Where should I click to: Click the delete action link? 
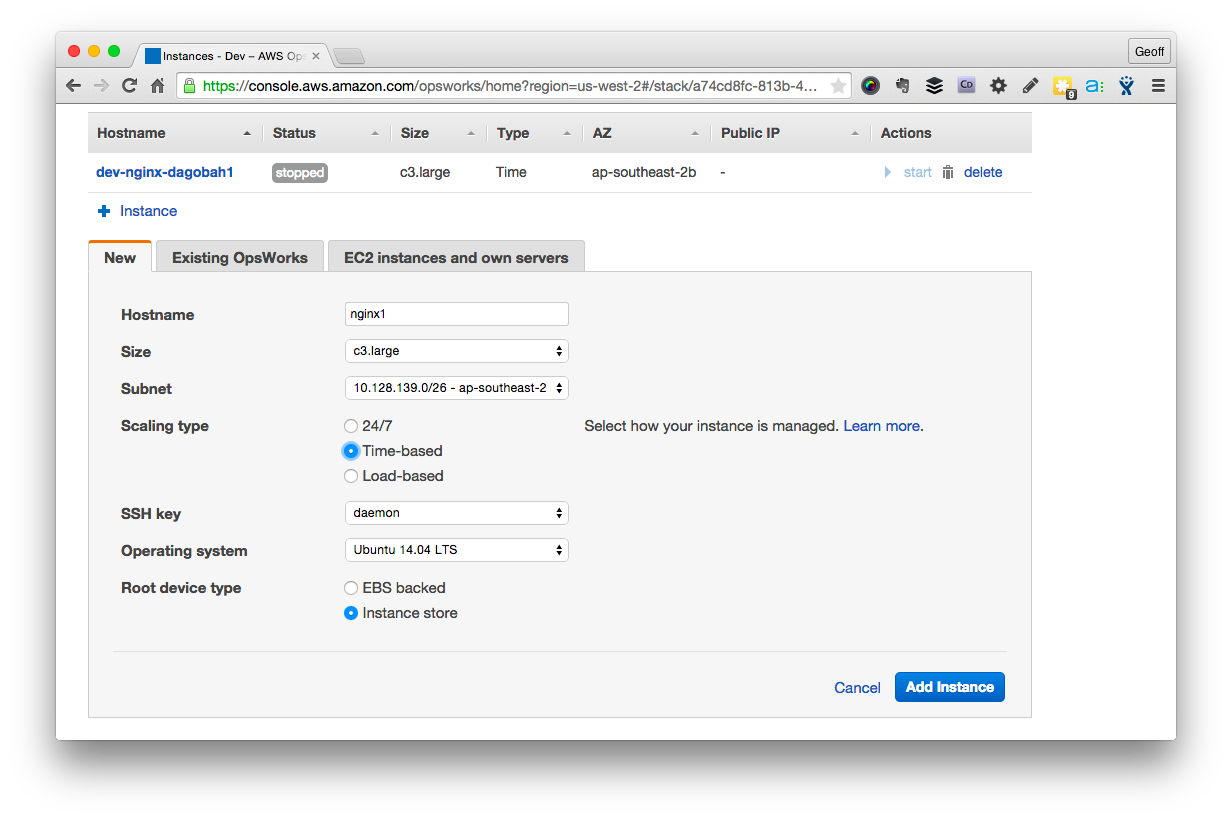click(983, 172)
